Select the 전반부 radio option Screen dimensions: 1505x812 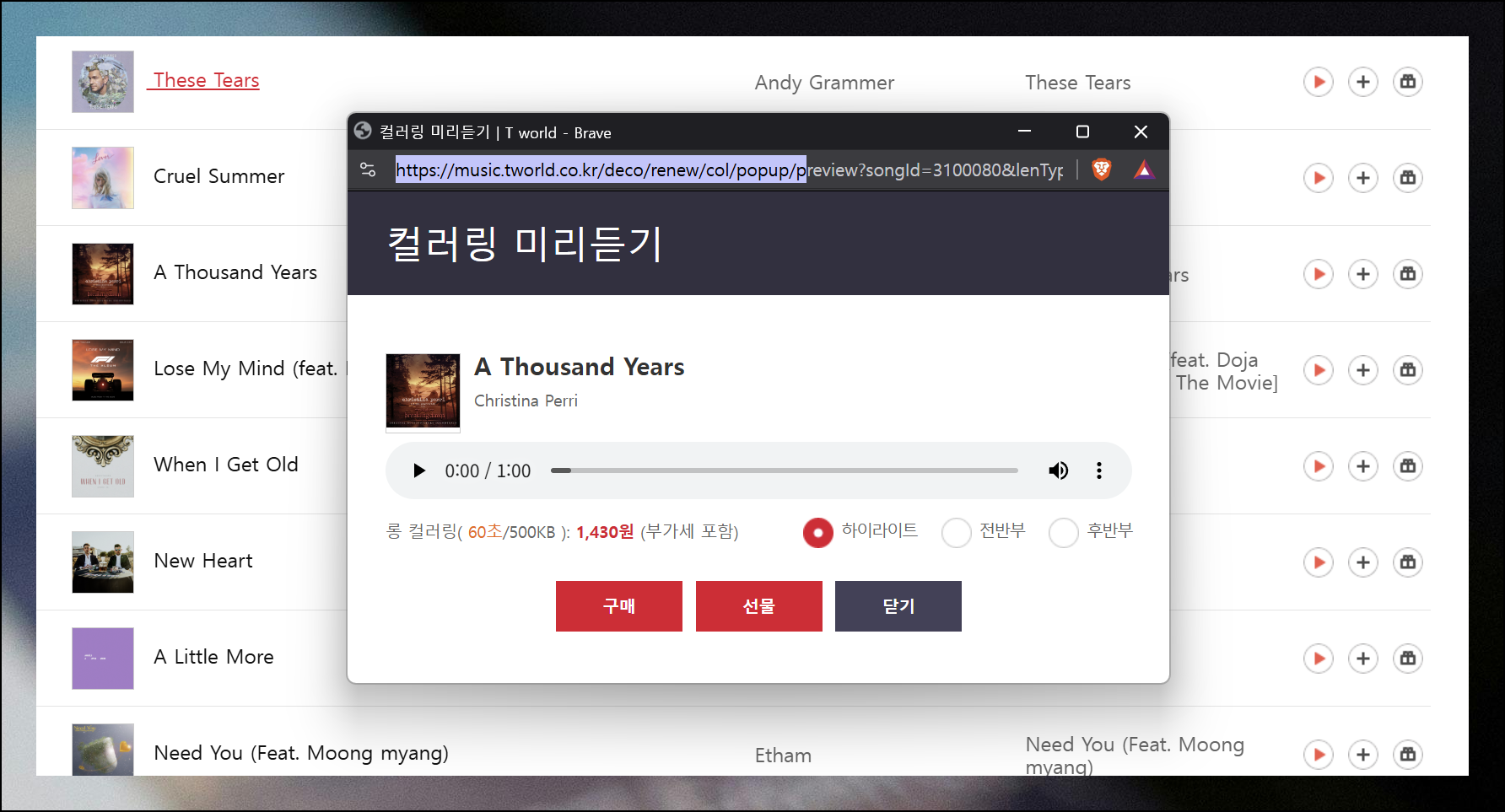pyautogui.click(x=957, y=532)
